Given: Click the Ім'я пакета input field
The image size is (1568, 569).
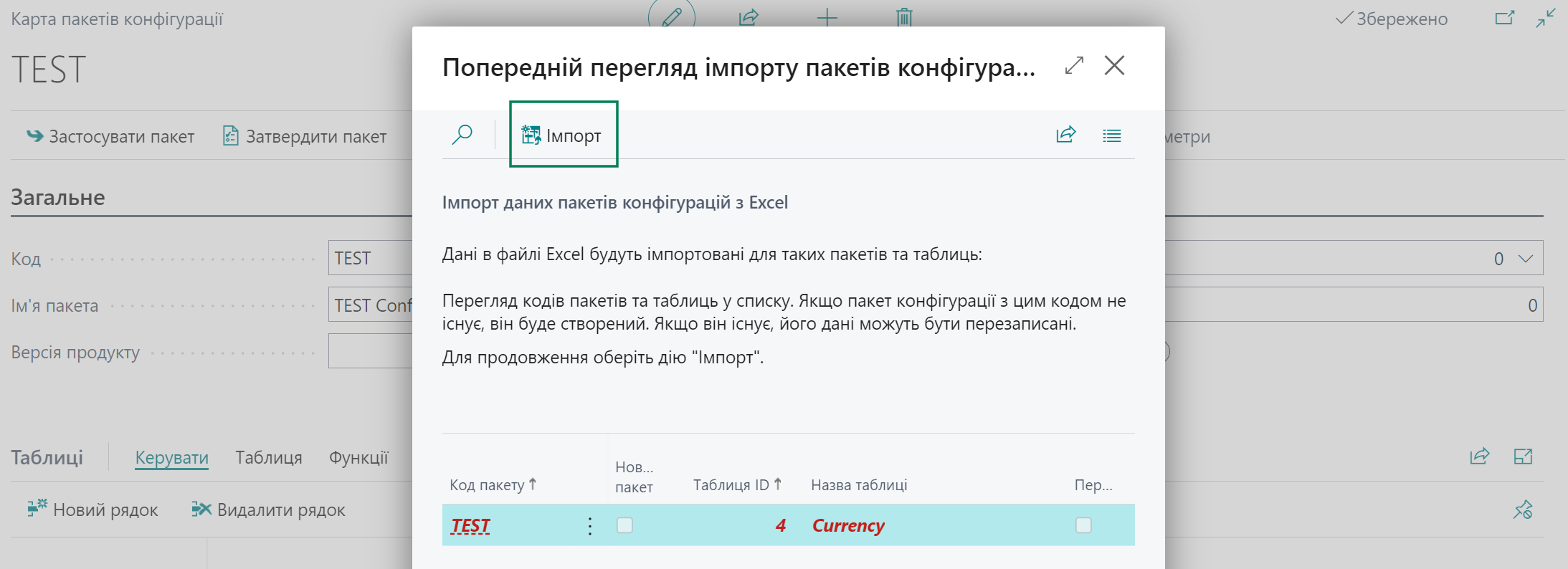Looking at the screenshot, I should [370, 305].
